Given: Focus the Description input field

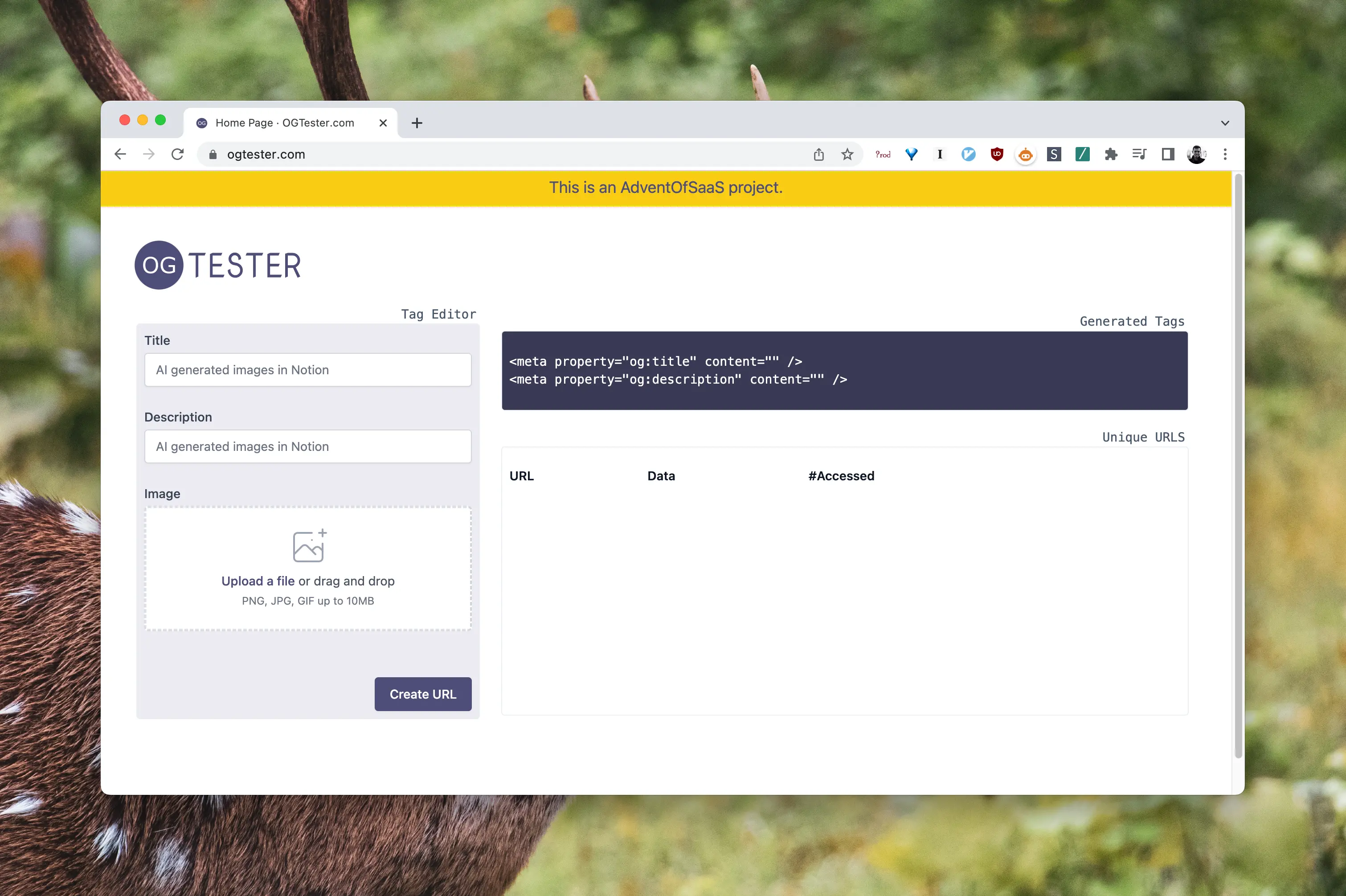Looking at the screenshot, I should (307, 446).
